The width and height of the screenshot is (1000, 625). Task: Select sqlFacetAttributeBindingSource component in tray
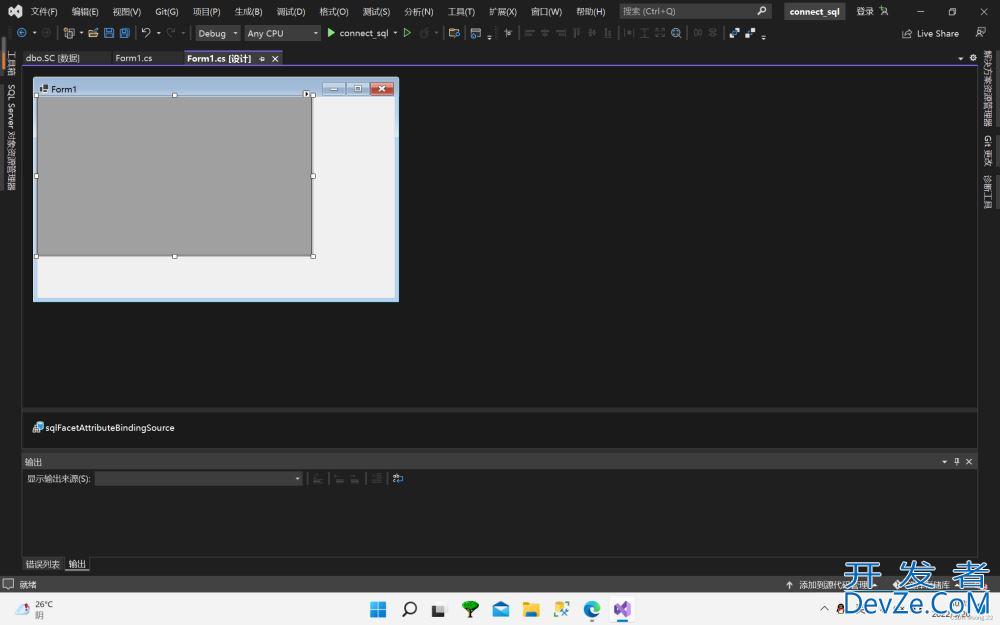click(103, 427)
